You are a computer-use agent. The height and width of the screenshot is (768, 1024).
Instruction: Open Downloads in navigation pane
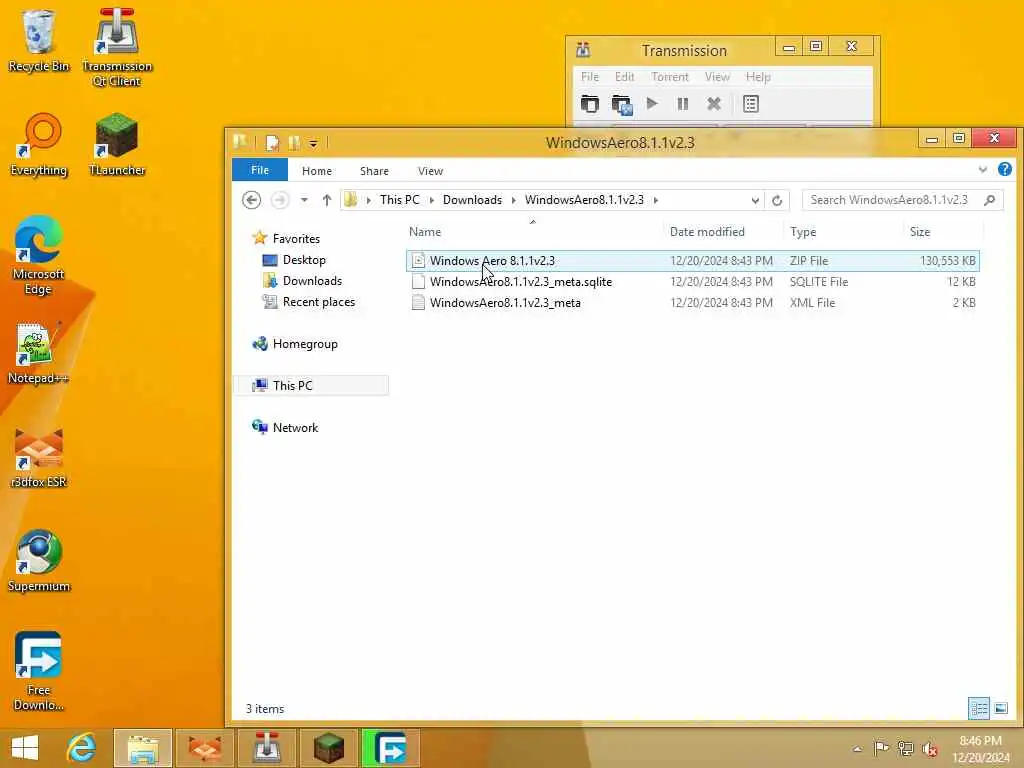(x=312, y=281)
